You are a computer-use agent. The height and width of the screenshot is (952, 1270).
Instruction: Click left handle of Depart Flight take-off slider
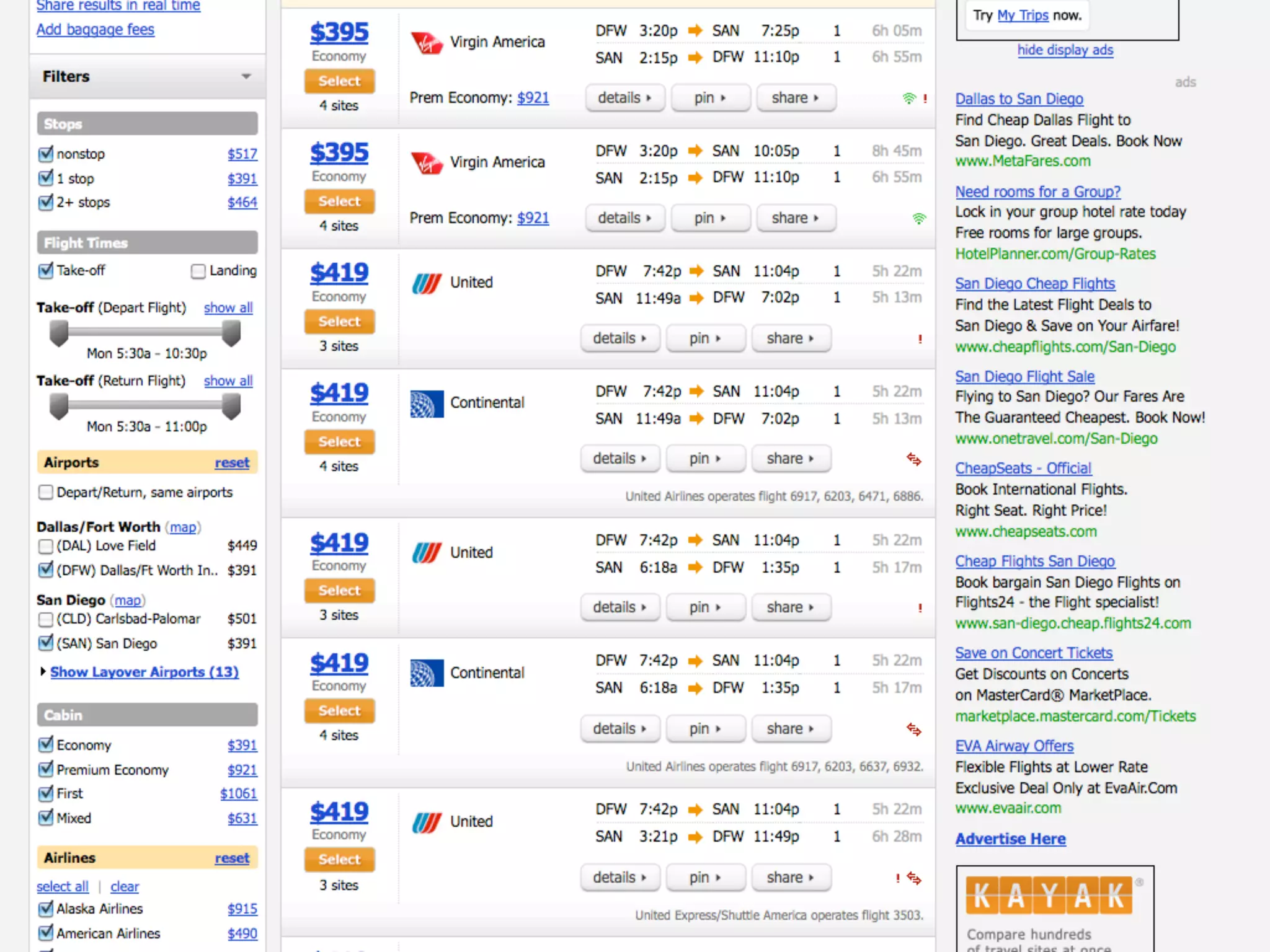tap(59, 333)
